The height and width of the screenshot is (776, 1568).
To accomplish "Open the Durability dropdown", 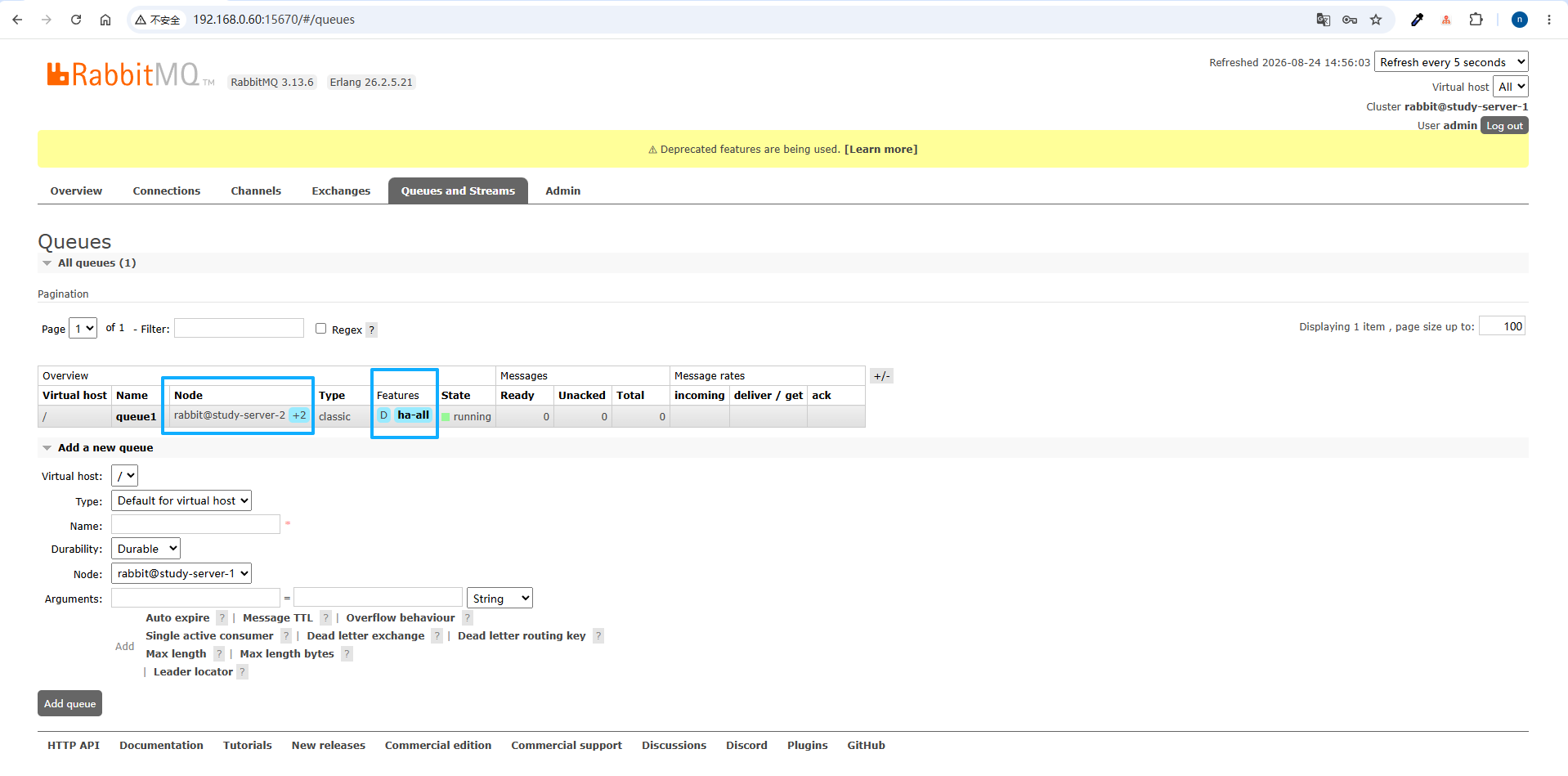I will [146, 549].
